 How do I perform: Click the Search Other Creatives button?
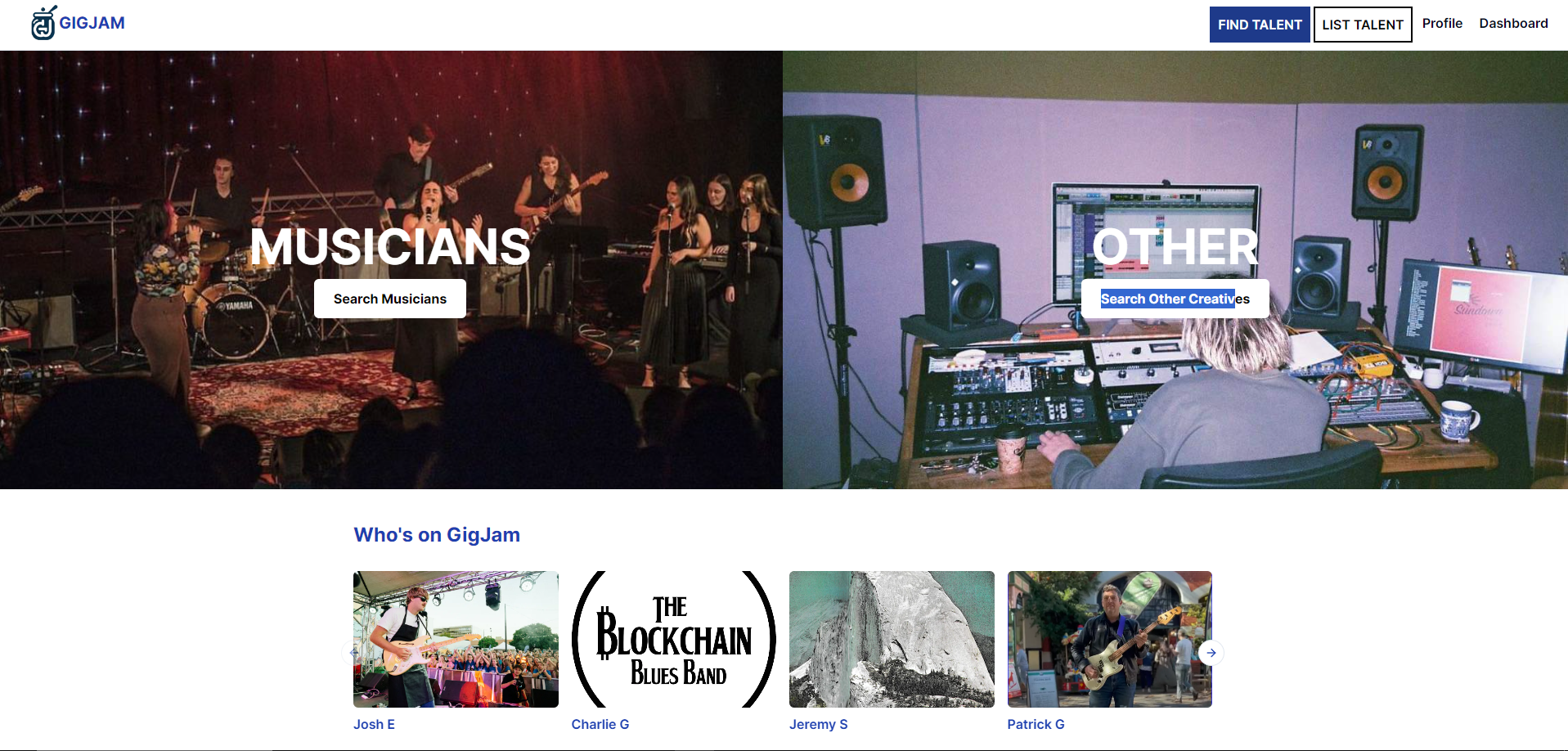pyautogui.click(x=1175, y=299)
